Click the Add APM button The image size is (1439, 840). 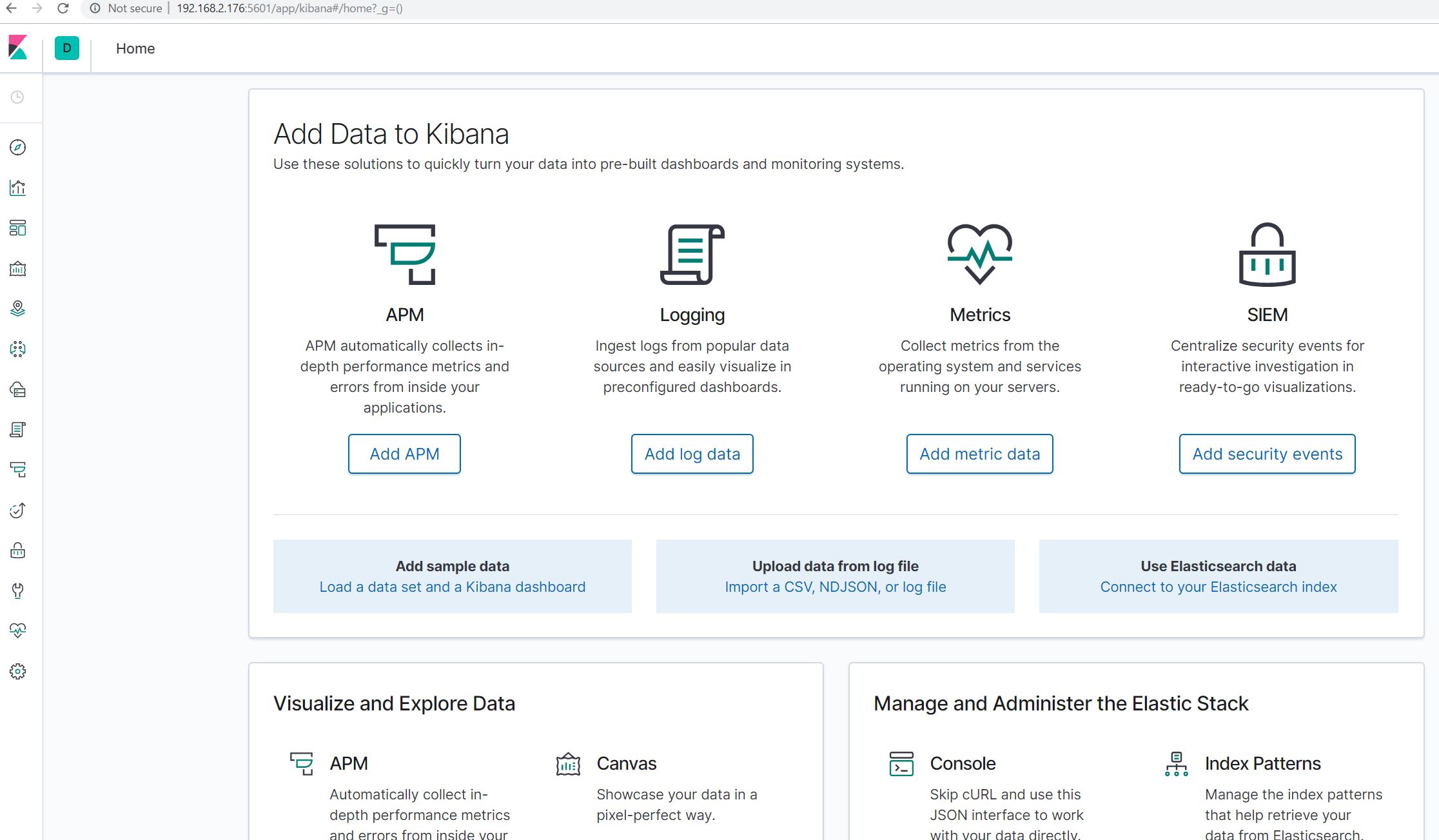(x=404, y=454)
